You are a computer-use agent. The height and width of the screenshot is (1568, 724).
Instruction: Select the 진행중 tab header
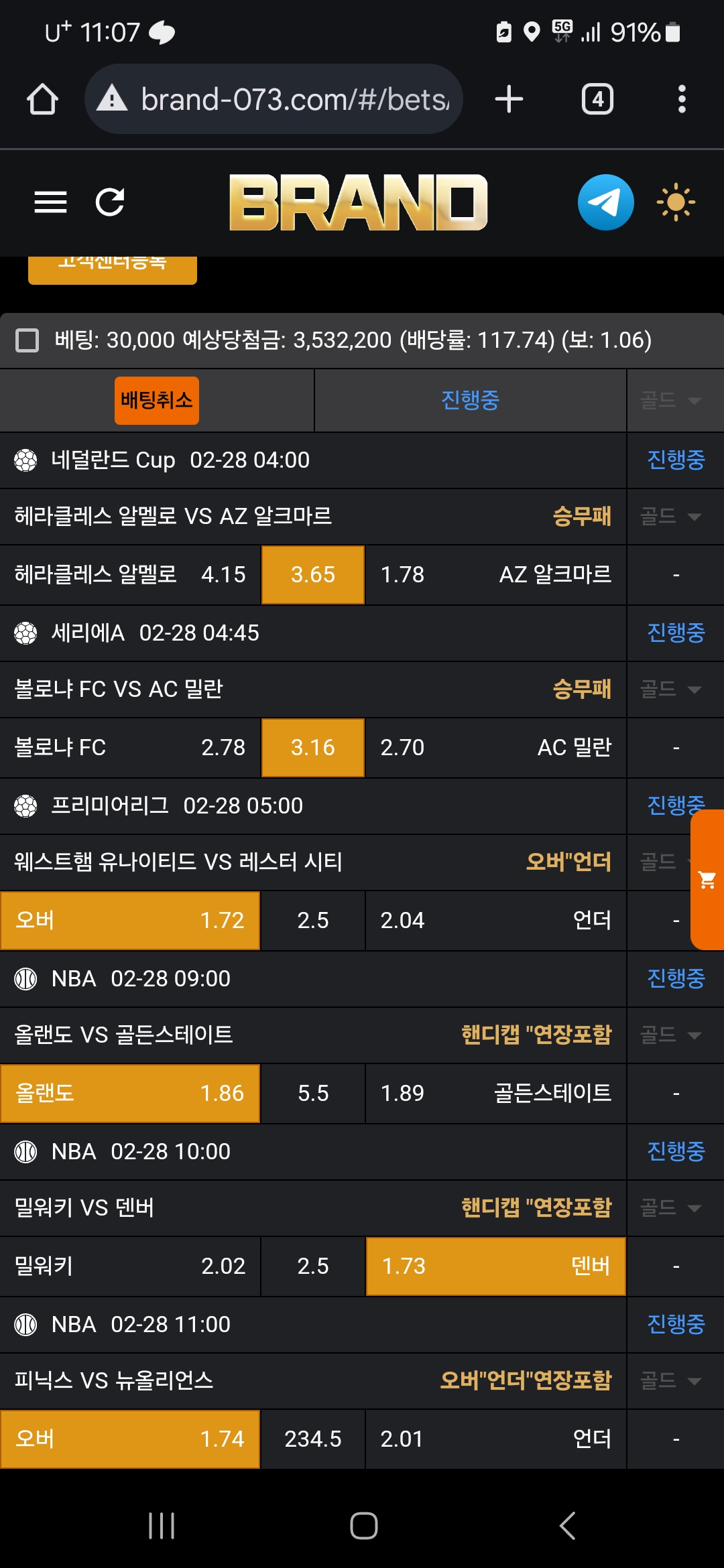470,401
